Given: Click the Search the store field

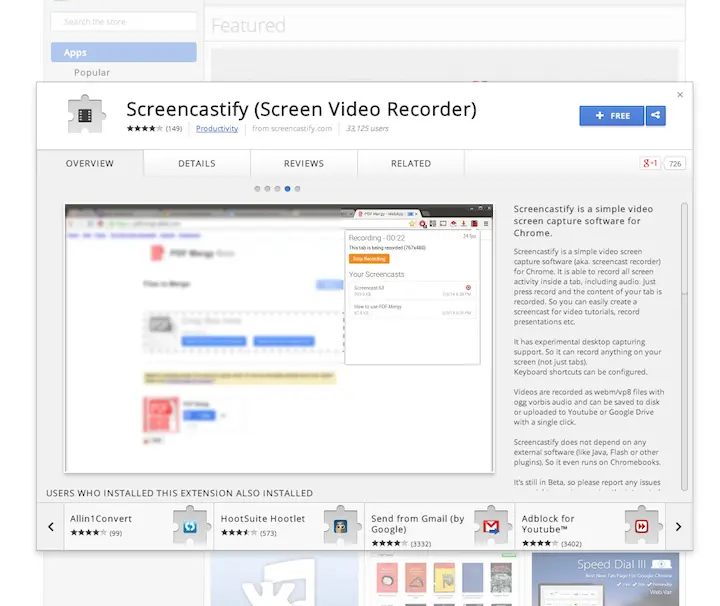Looking at the screenshot, I should pyautogui.click(x=124, y=22).
